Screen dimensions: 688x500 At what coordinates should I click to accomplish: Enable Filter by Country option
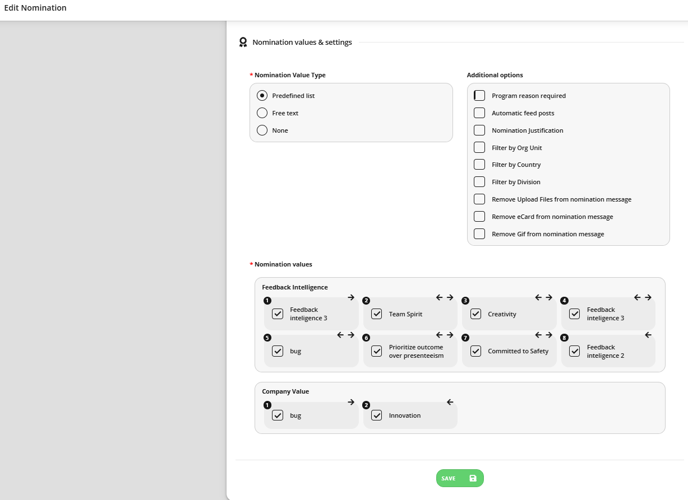(480, 164)
